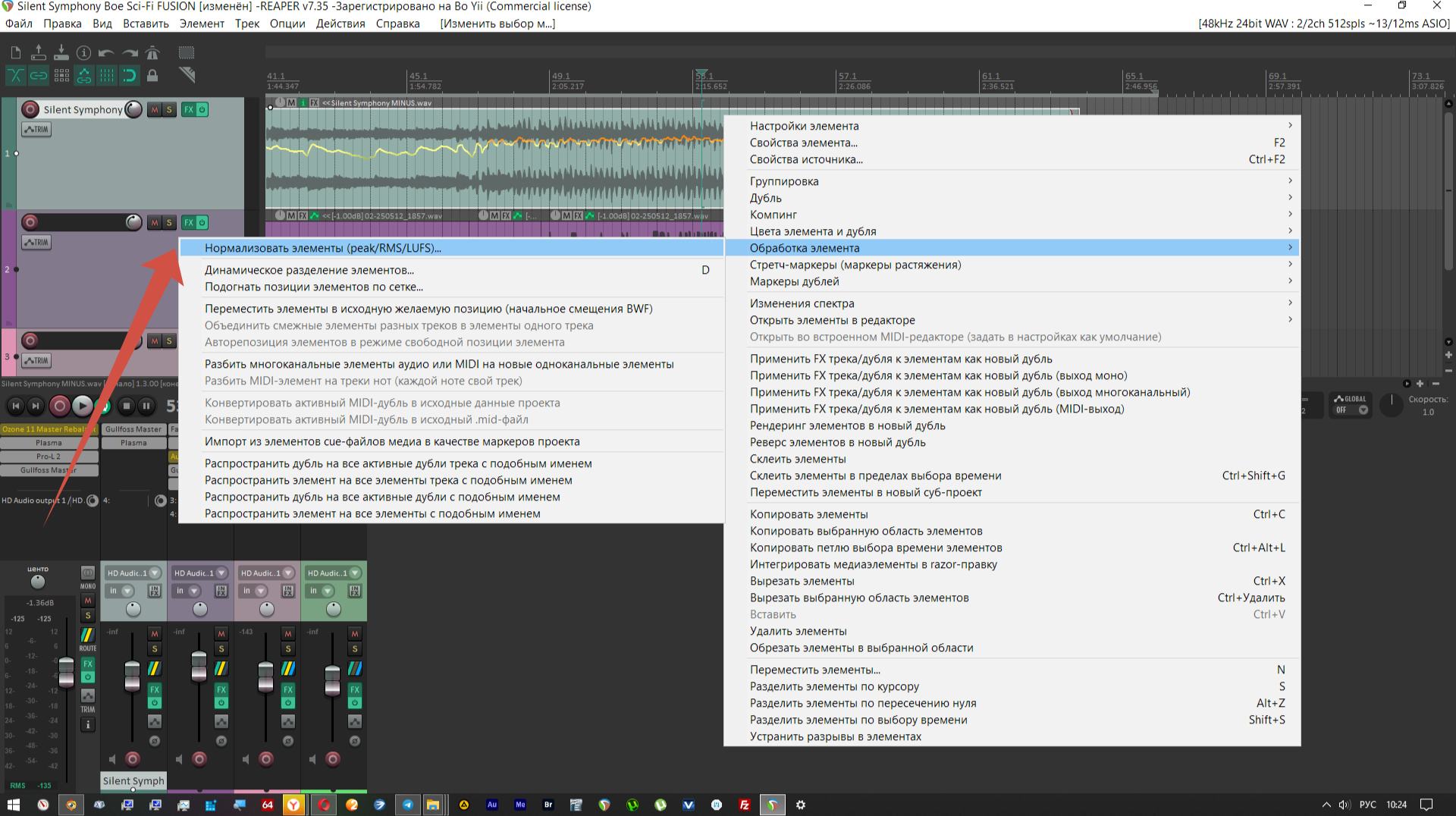Click the master channel volume fader
1456x816 pixels.
click(67, 671)
